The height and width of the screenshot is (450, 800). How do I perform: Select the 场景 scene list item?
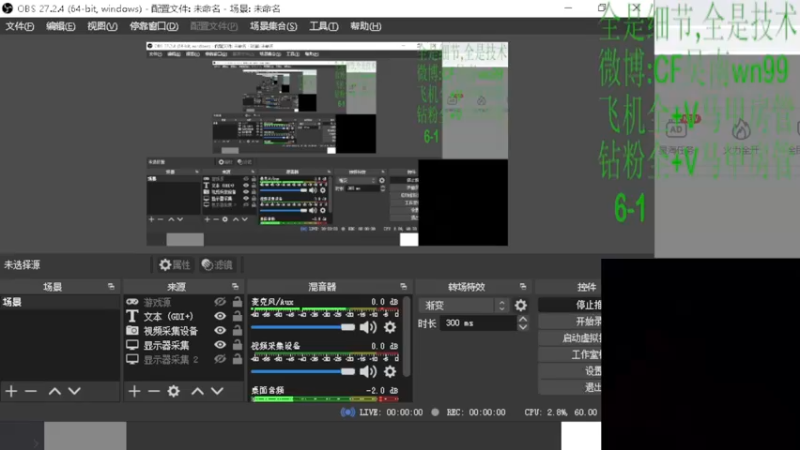pyautogui.click(x=60, y=302)
